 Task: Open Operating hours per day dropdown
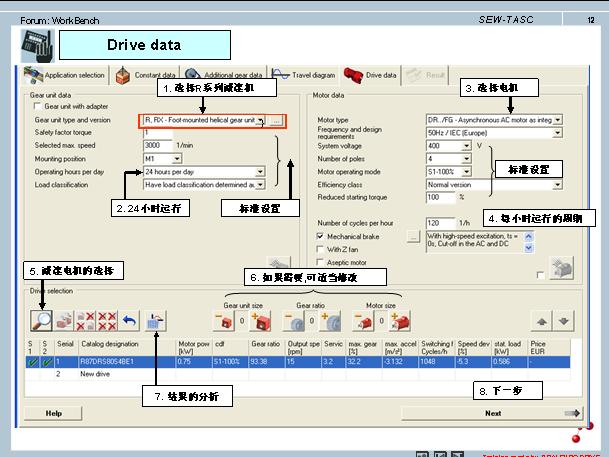pyautogui.click(x=260, y=172)
